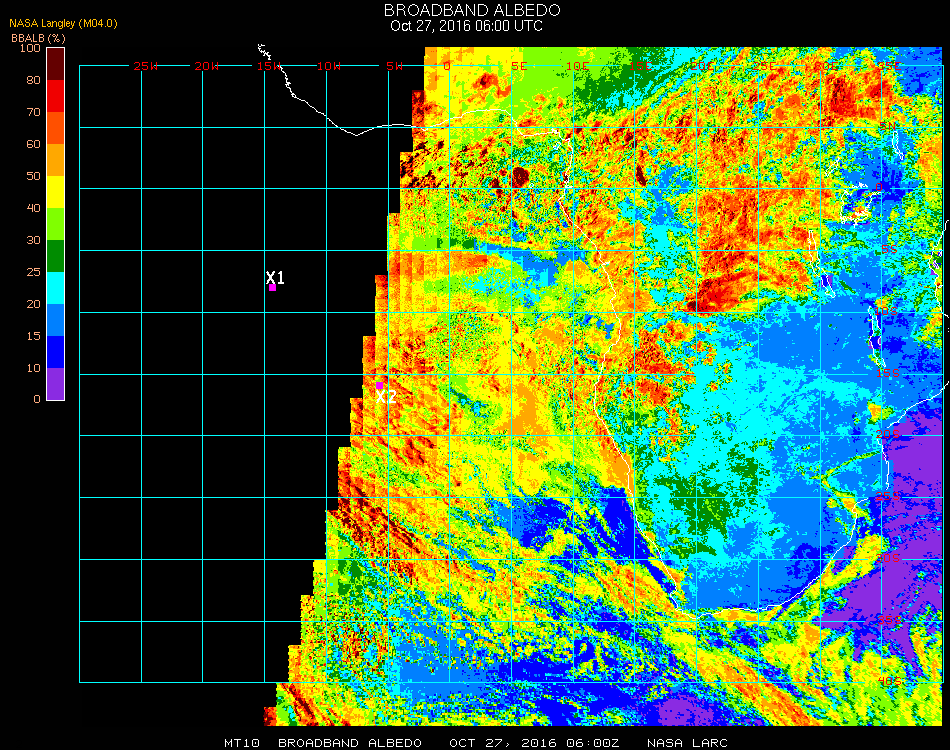Click the Oct 27, 2016 06:00 UTC timestamp
The height and width of the screenshot is (750, 950).
pyautogui.click(x=466, y=26)
